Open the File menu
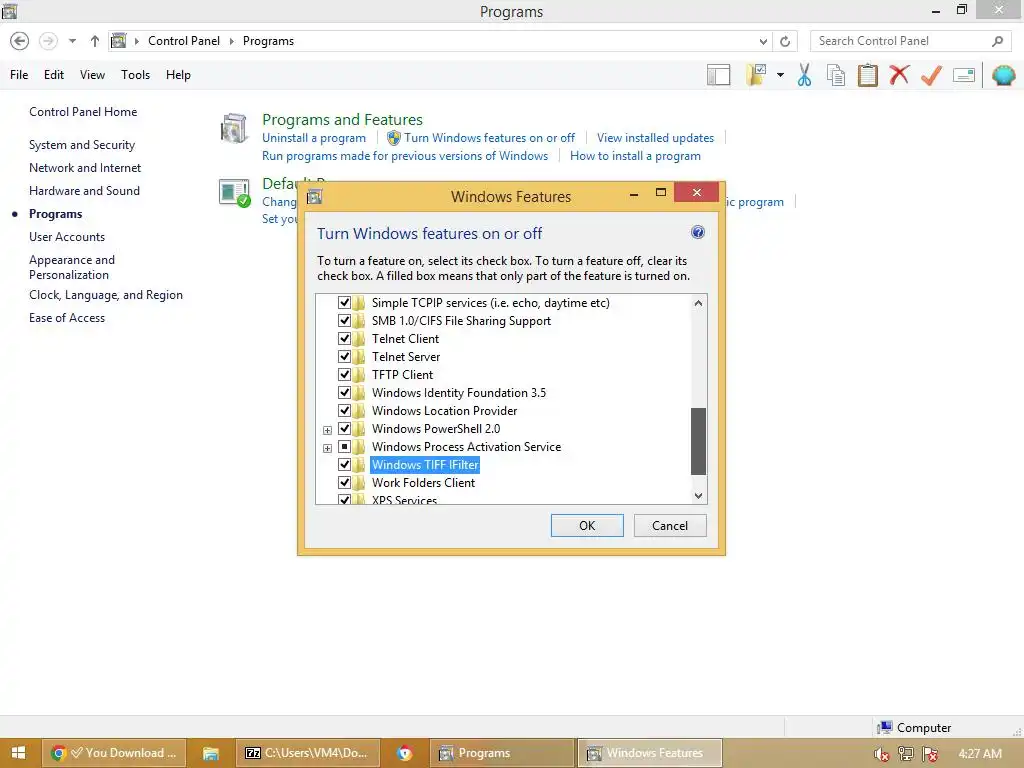The width and height of the screenshot is (1024, 768). (19, 75)
